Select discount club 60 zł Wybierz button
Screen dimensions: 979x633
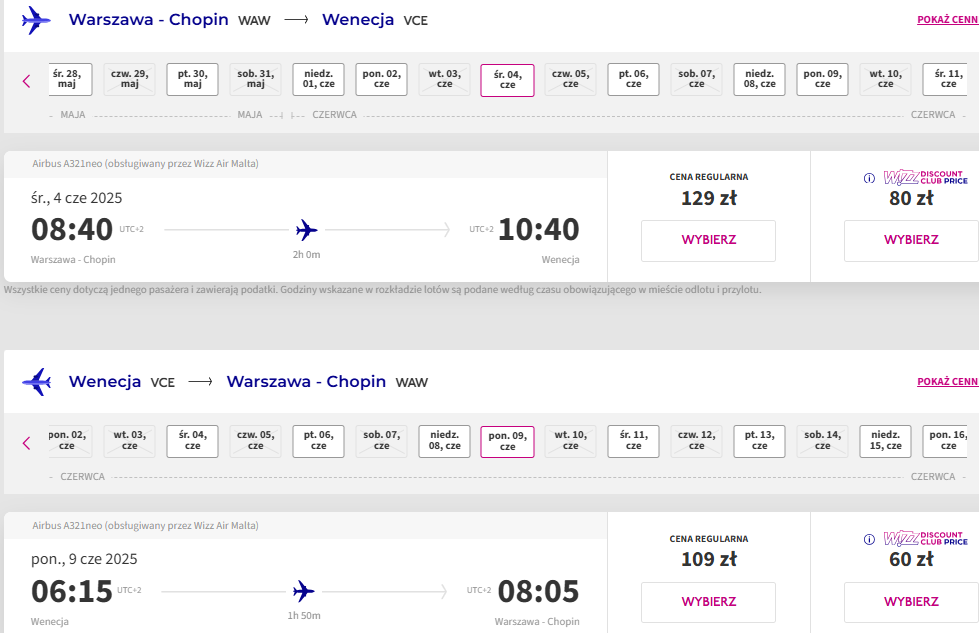[x=912, y=602]
